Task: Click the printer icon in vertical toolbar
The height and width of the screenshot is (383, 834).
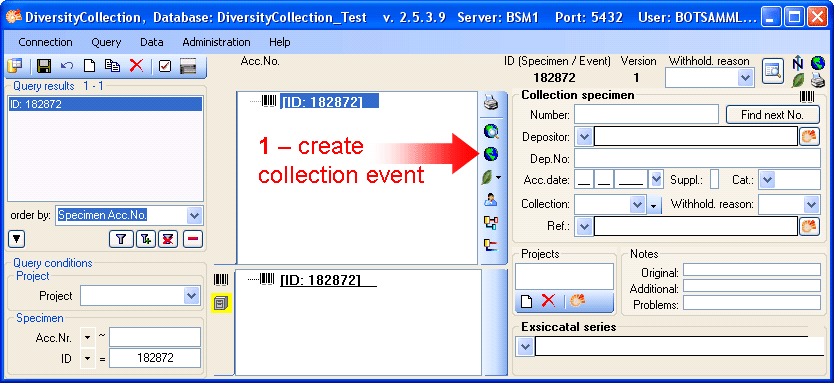Action: pos(491,103)
